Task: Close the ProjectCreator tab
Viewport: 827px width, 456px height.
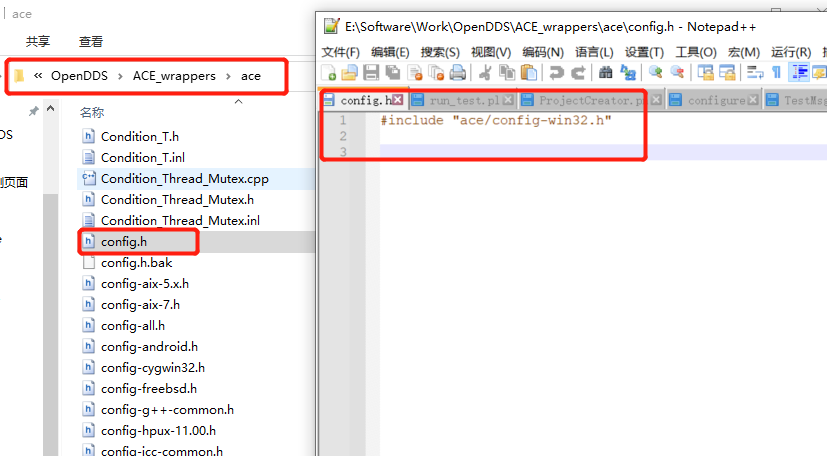Action: (x=656, y=100)
